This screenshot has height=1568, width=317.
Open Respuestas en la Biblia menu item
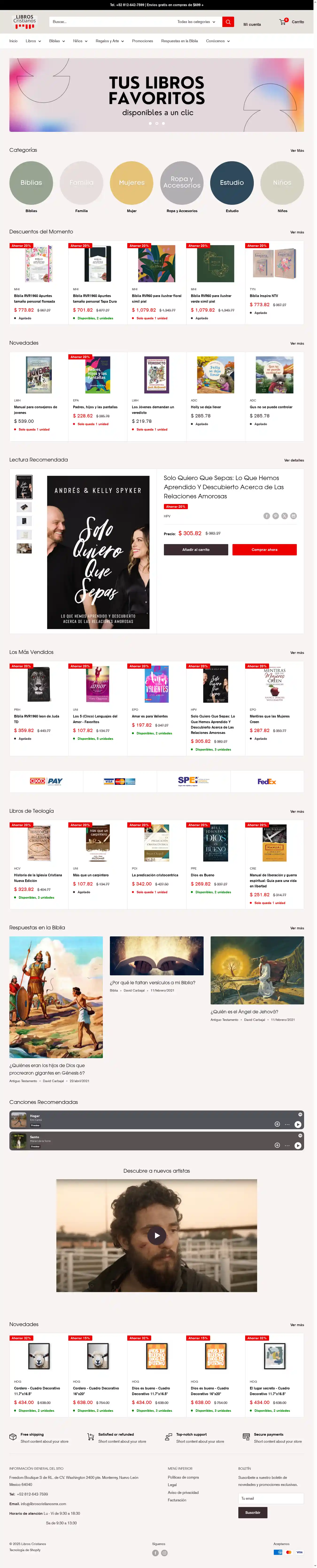click(x=179, y=41)
